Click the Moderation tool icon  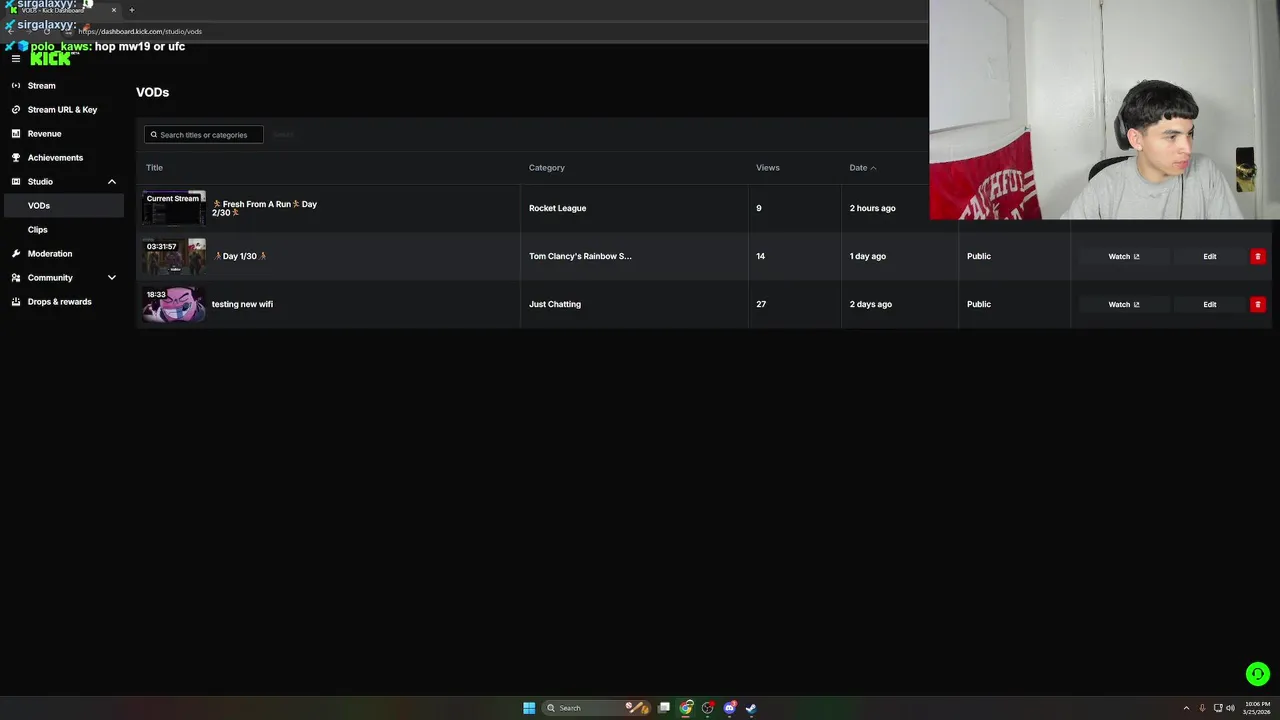point(16,254)
